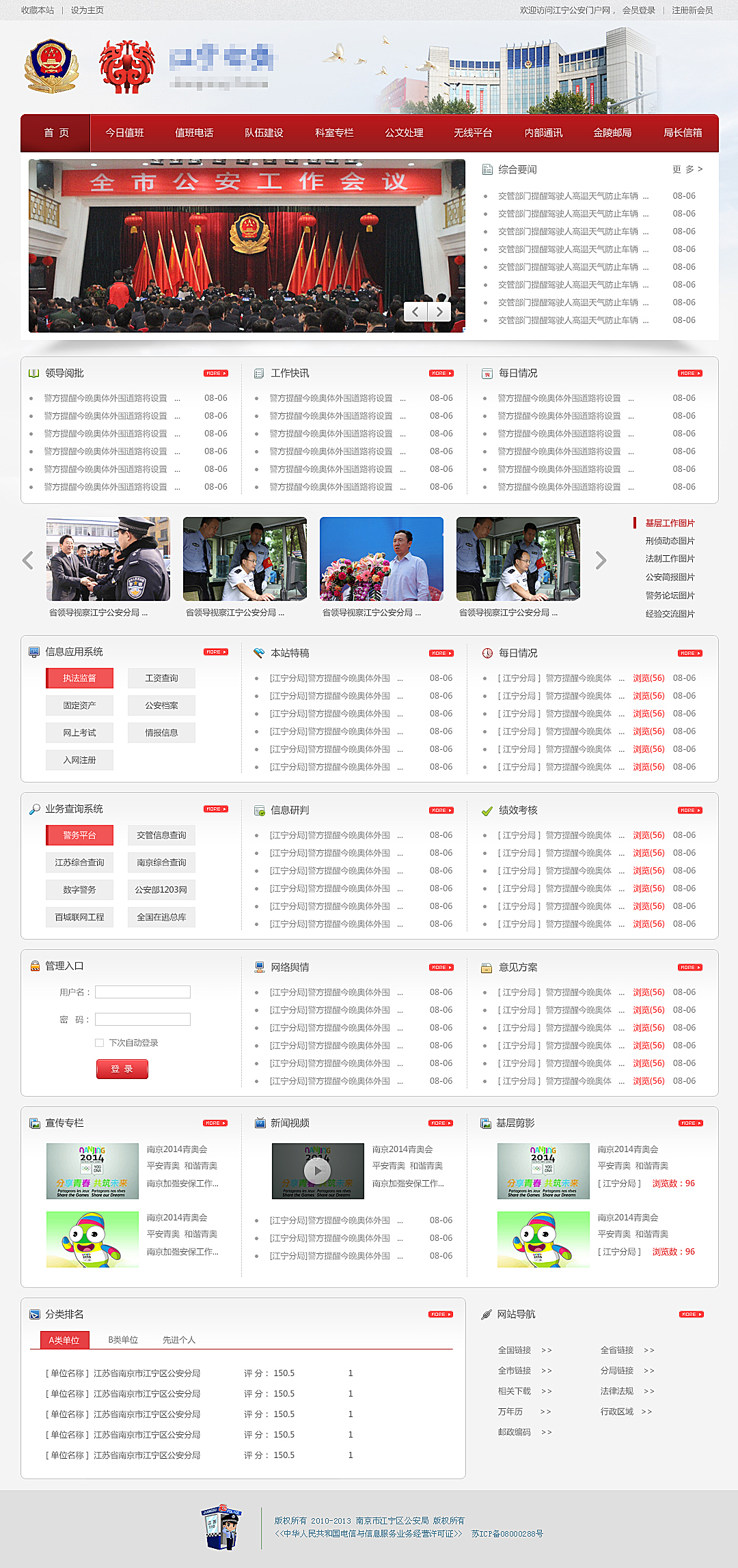Open the 全国链接 navigation link
The height and width of the screenshot is (1568, 738).
pos(515,1350)
